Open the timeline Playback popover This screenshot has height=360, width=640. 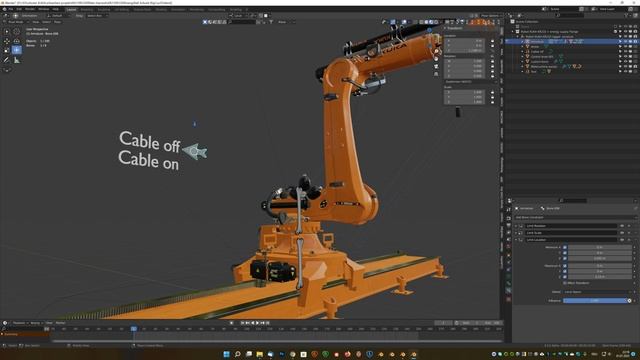20,323
